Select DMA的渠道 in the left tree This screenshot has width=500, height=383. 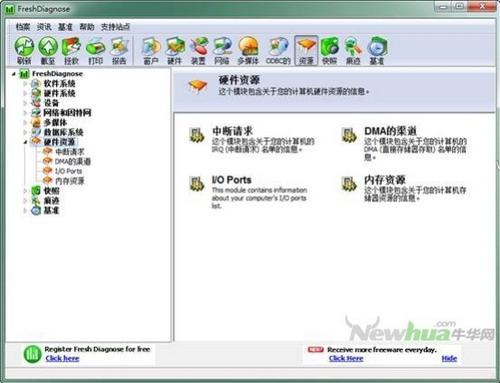(x=72, y=162)
